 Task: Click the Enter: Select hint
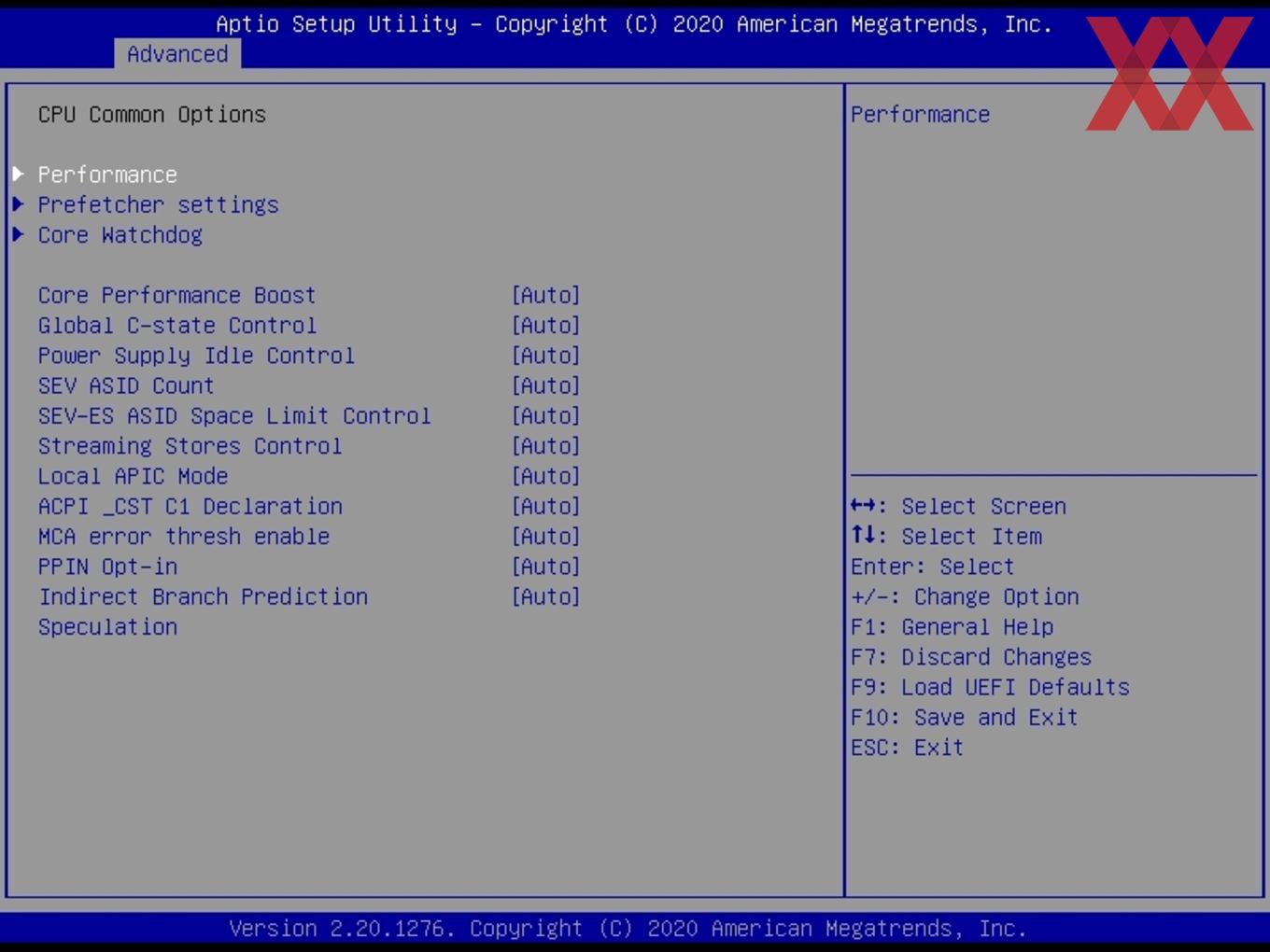932,567
